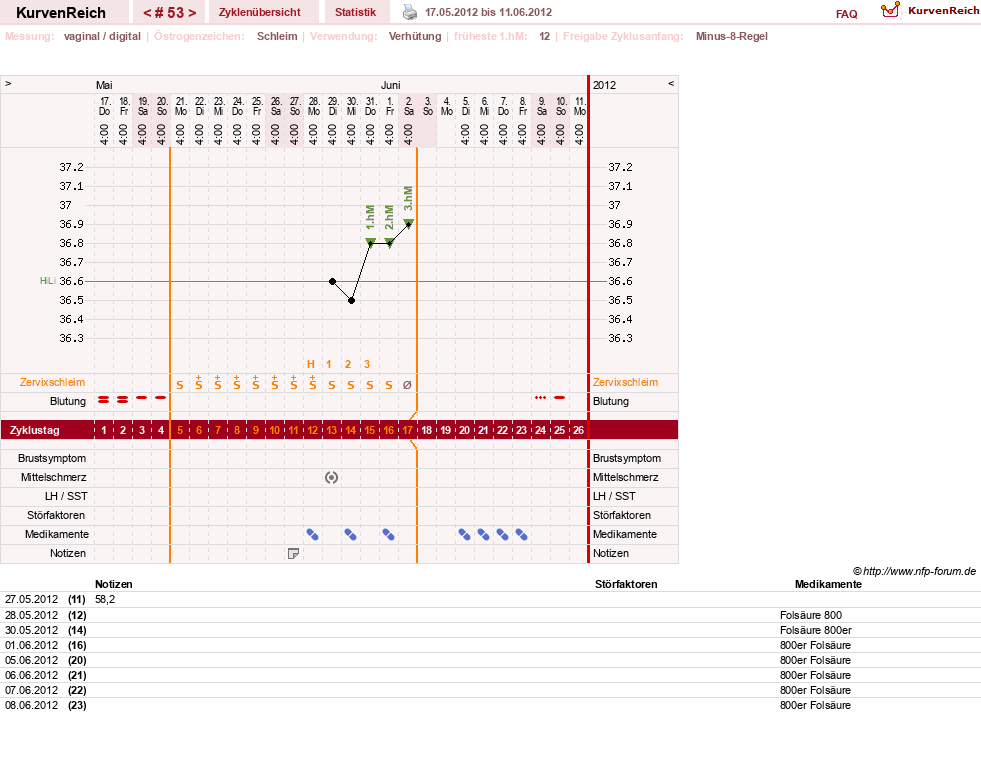Click the 27.05.2012 note row date
981x763 pixels.
31,599
